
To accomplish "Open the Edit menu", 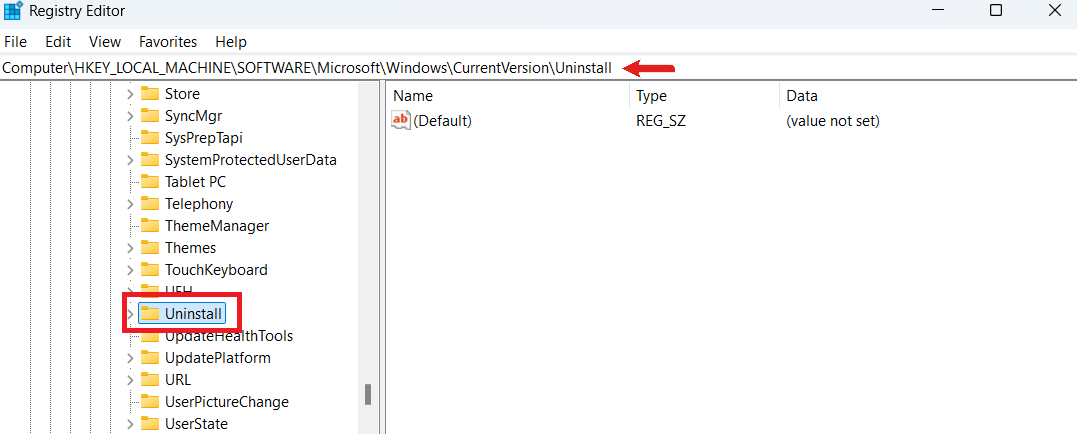I will pos(58,42).
